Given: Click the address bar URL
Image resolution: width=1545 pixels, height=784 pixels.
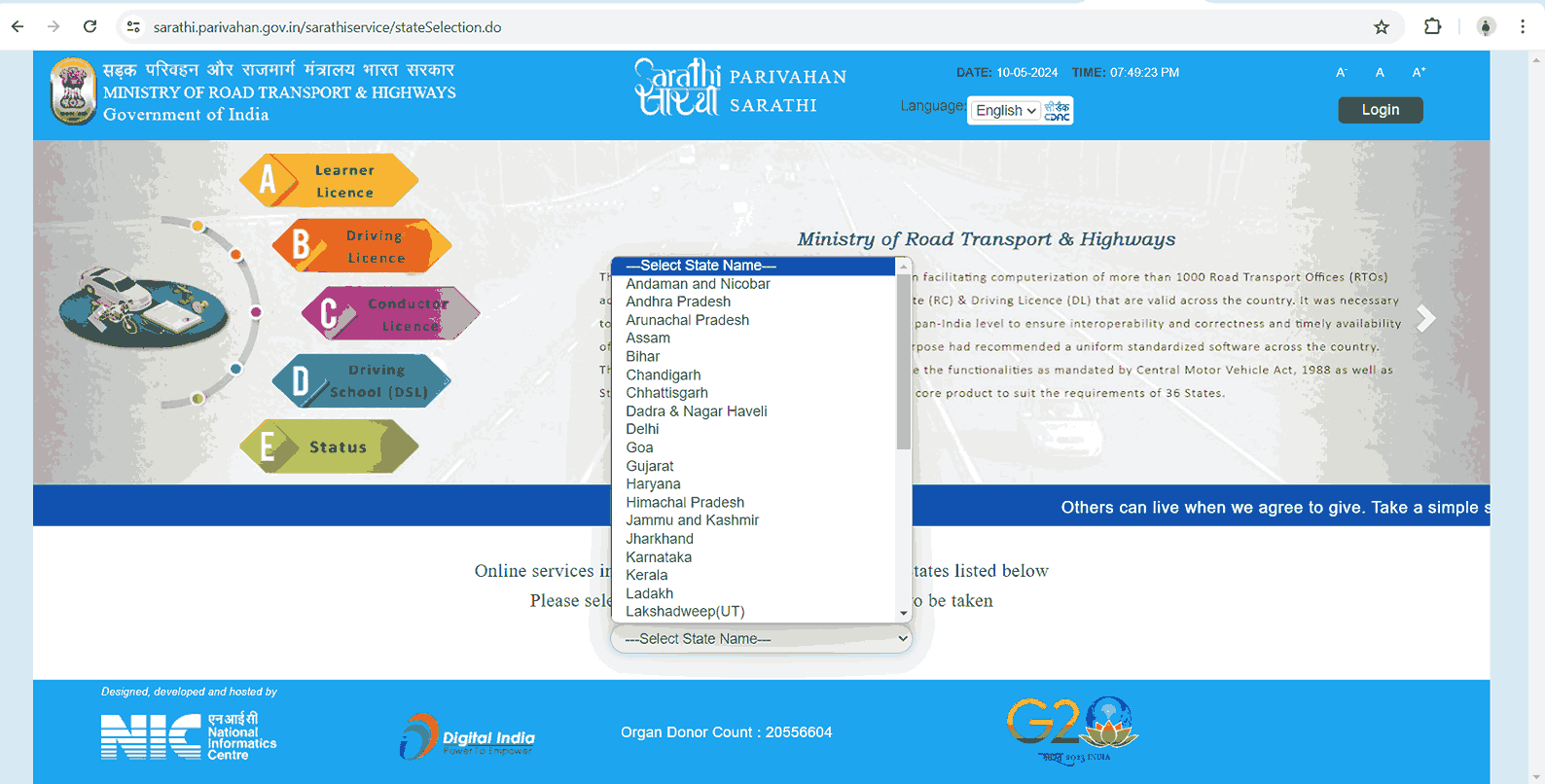Looking at the screenshot, I should click(328, 27).
